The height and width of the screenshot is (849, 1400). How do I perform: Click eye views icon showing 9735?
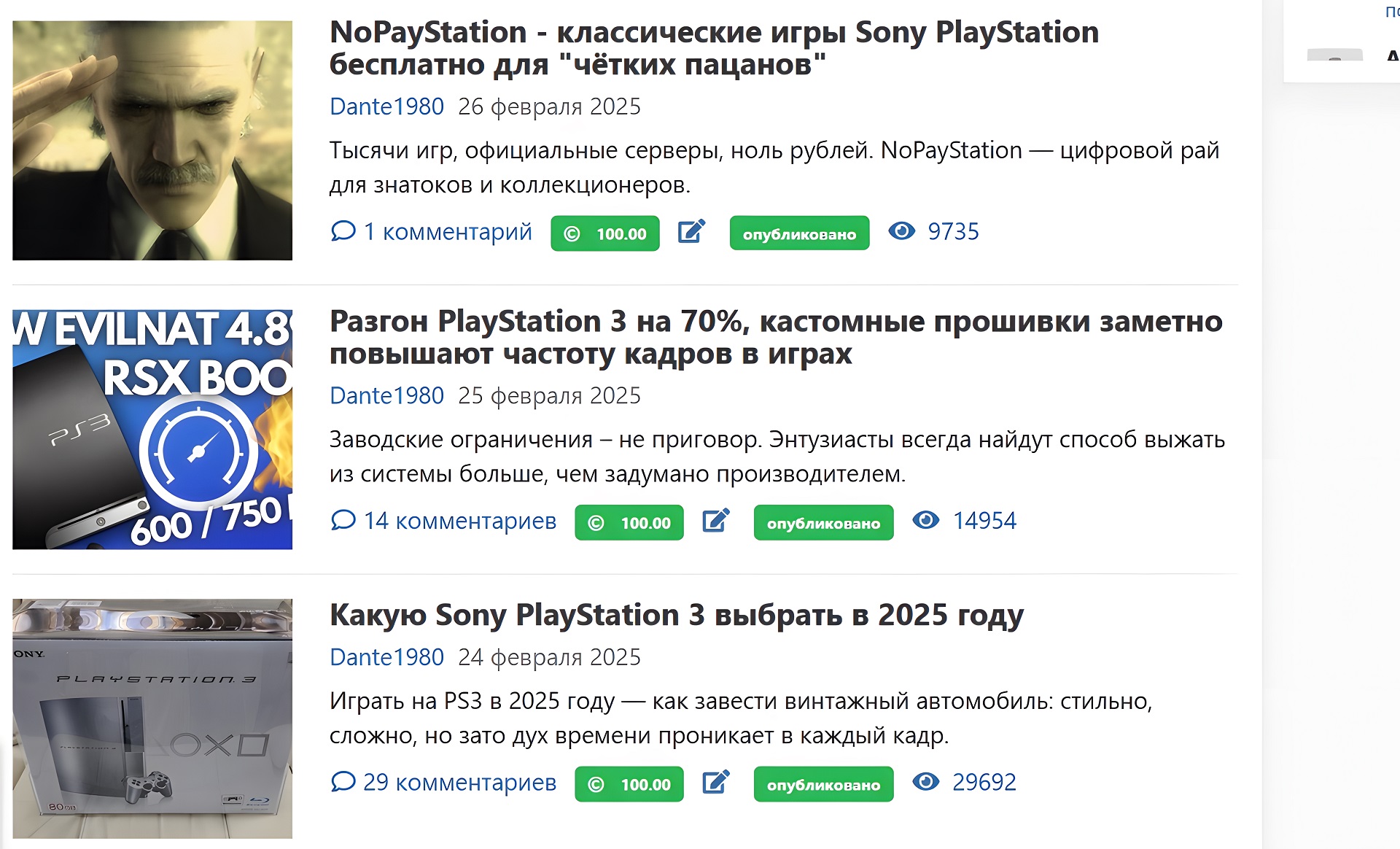[x=901, y=231]
